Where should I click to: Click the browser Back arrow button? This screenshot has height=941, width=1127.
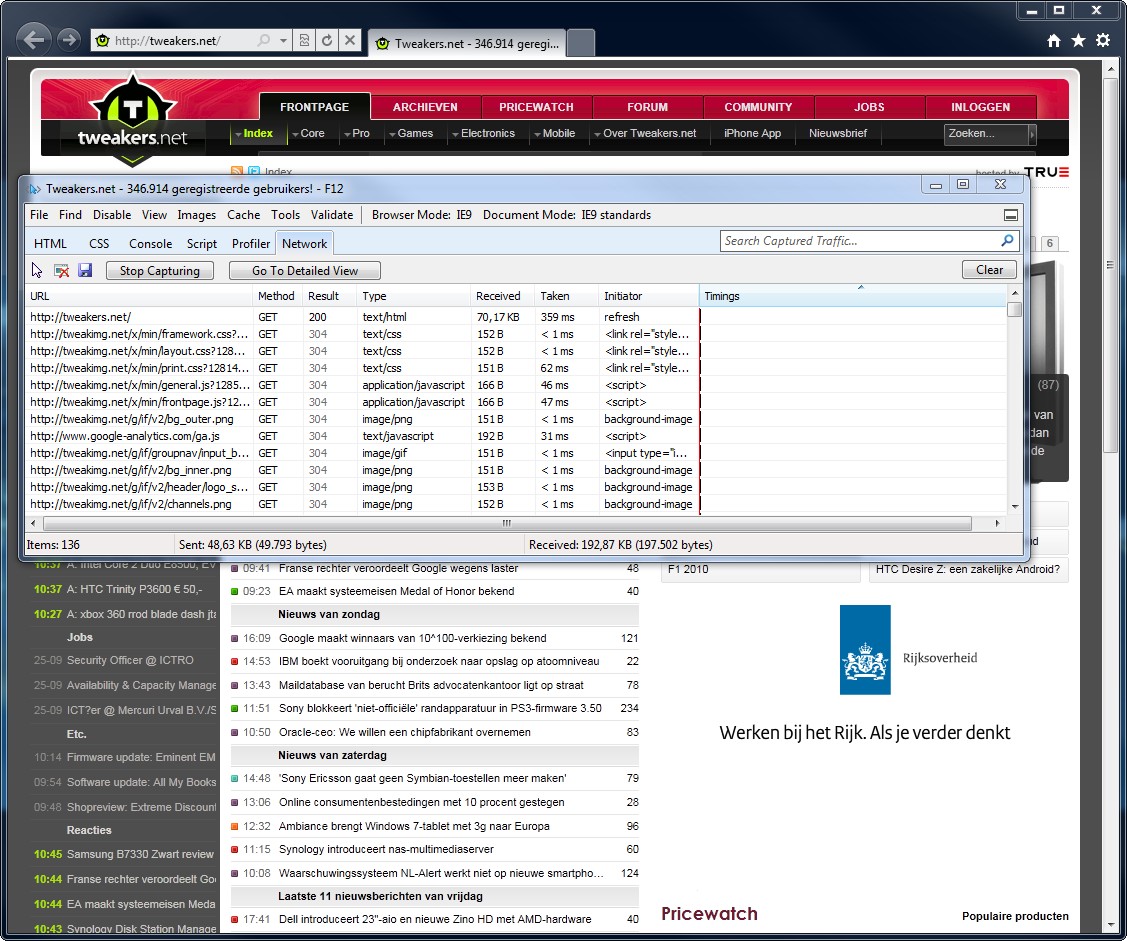(x=34, y=40)
